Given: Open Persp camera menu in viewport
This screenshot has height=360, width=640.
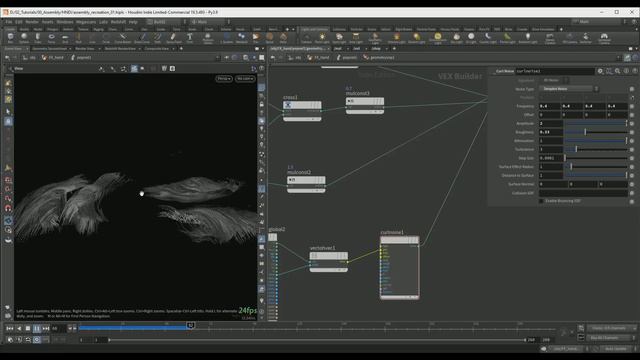Looking at the screenshot, I should pos(224,78).
